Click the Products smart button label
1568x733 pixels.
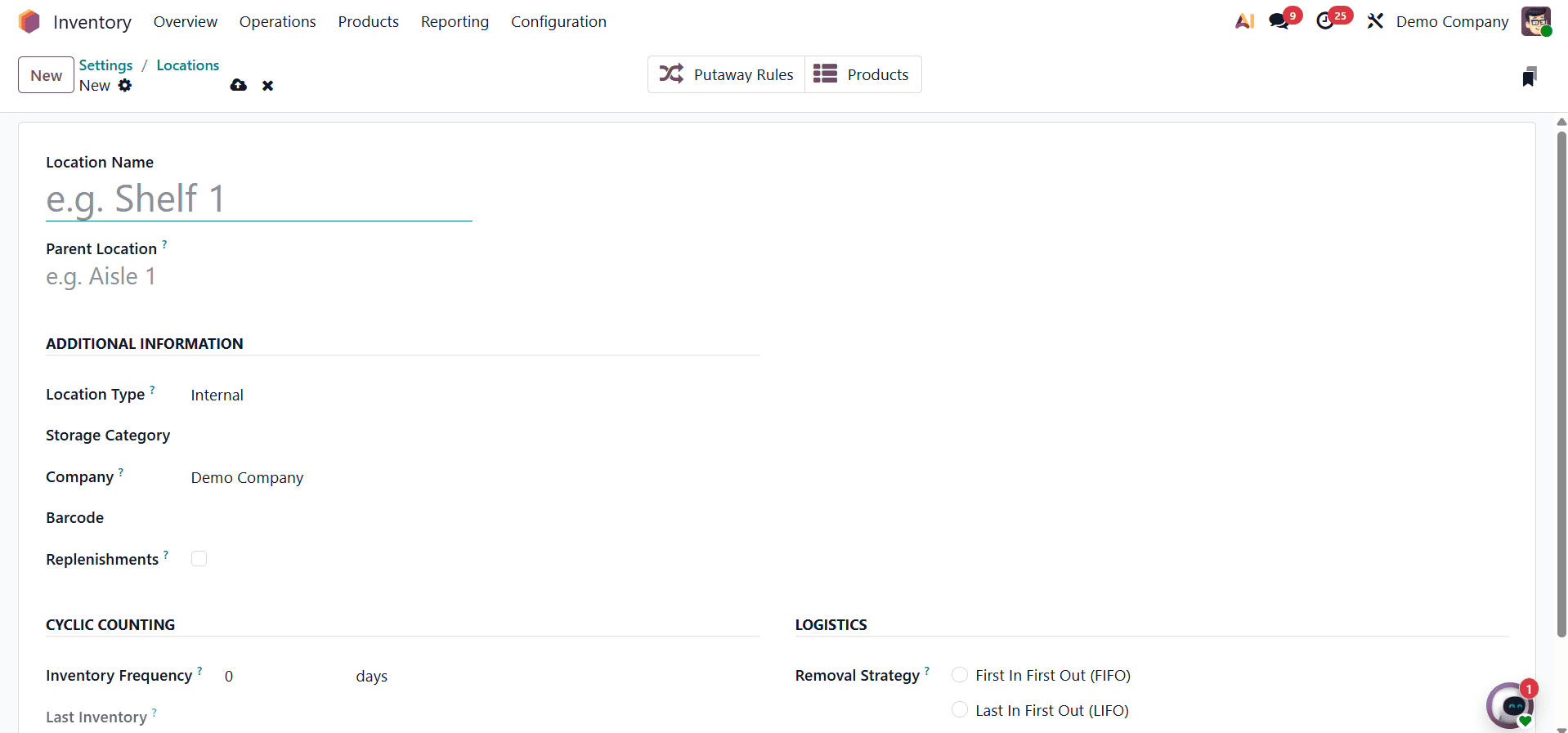pos(878,74)
